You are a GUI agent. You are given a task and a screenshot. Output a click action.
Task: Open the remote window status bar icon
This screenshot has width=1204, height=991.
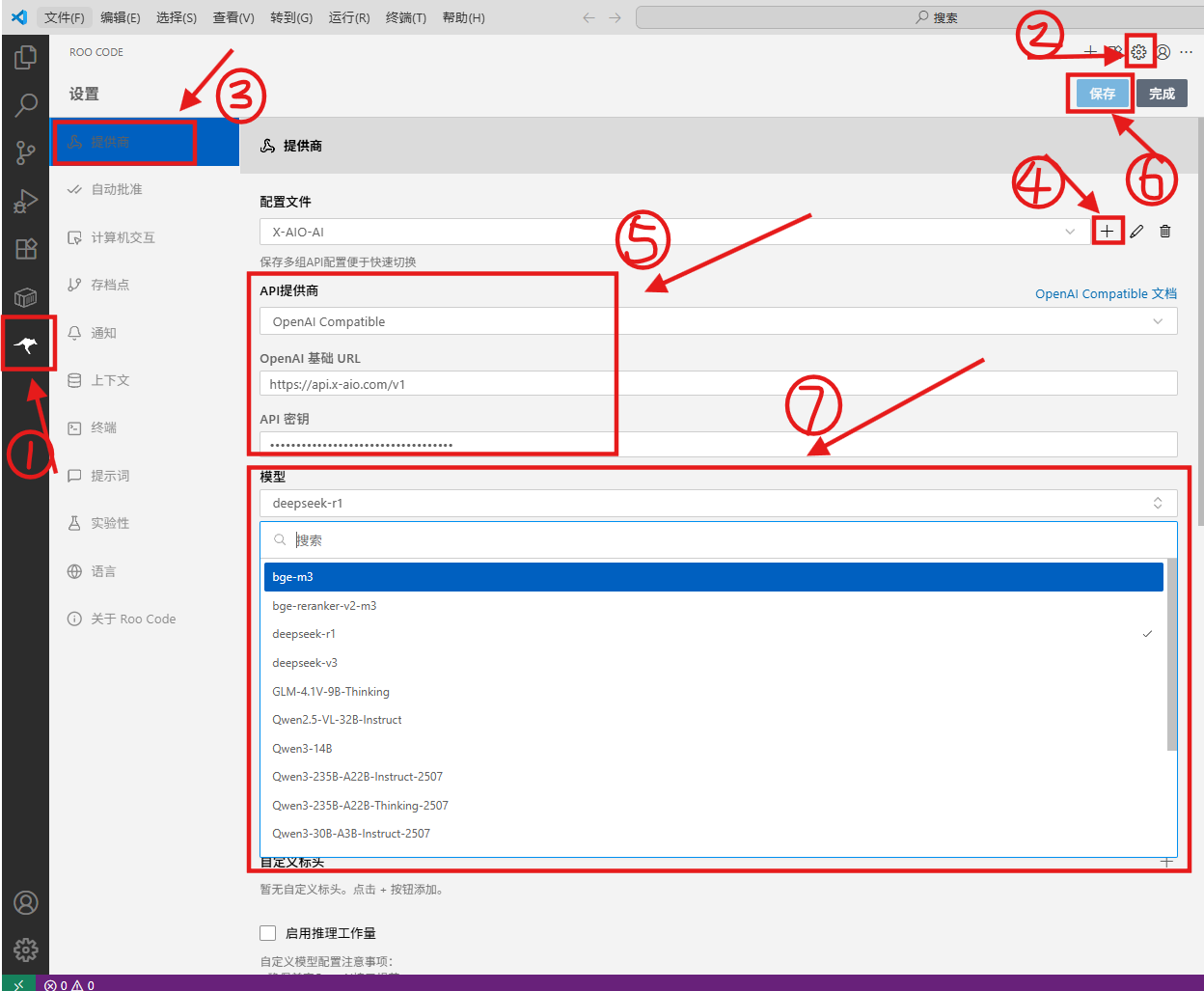pyautogui.click(x=18, y=984)
